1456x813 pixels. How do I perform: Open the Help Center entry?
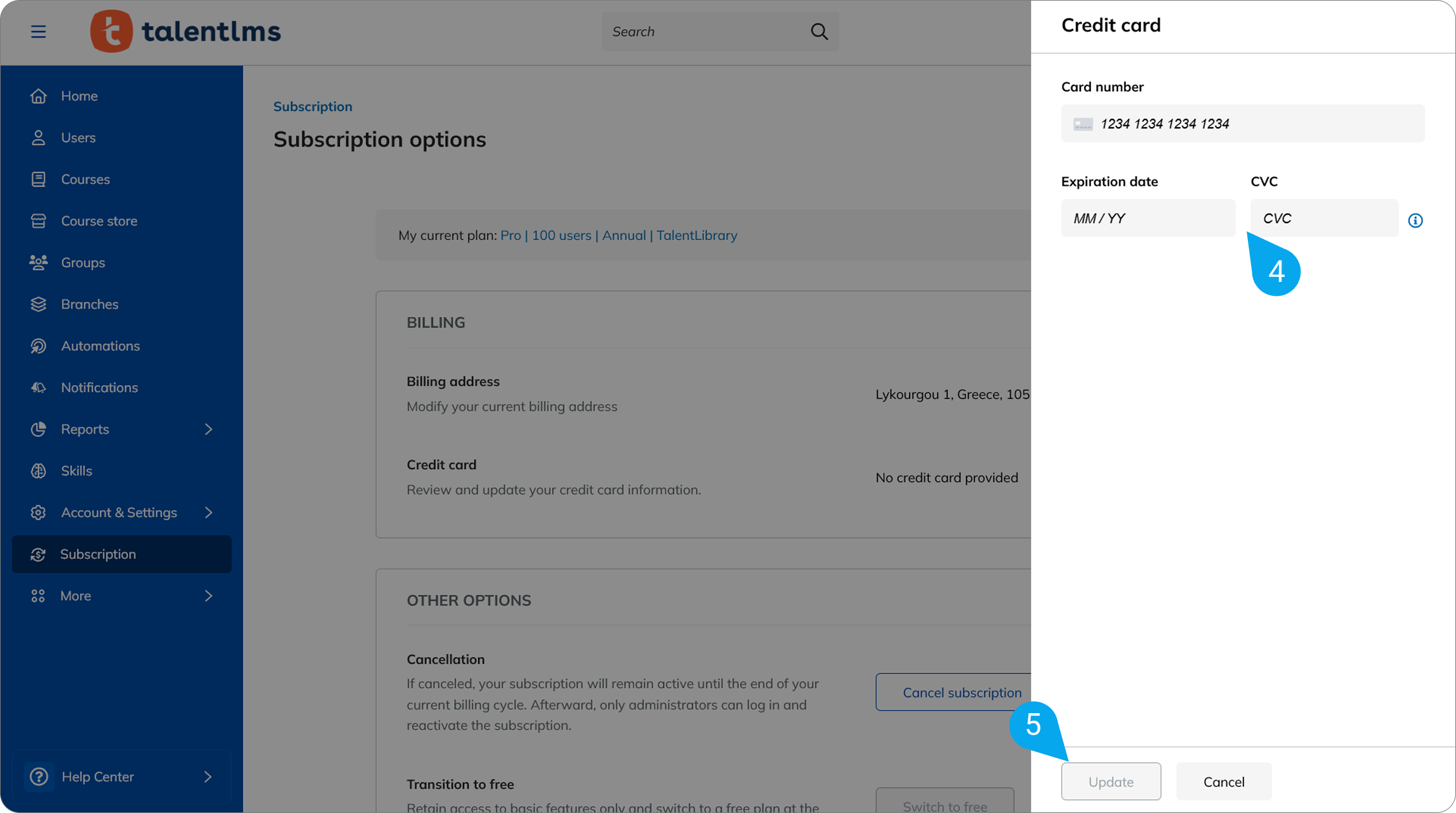point(97,776)
